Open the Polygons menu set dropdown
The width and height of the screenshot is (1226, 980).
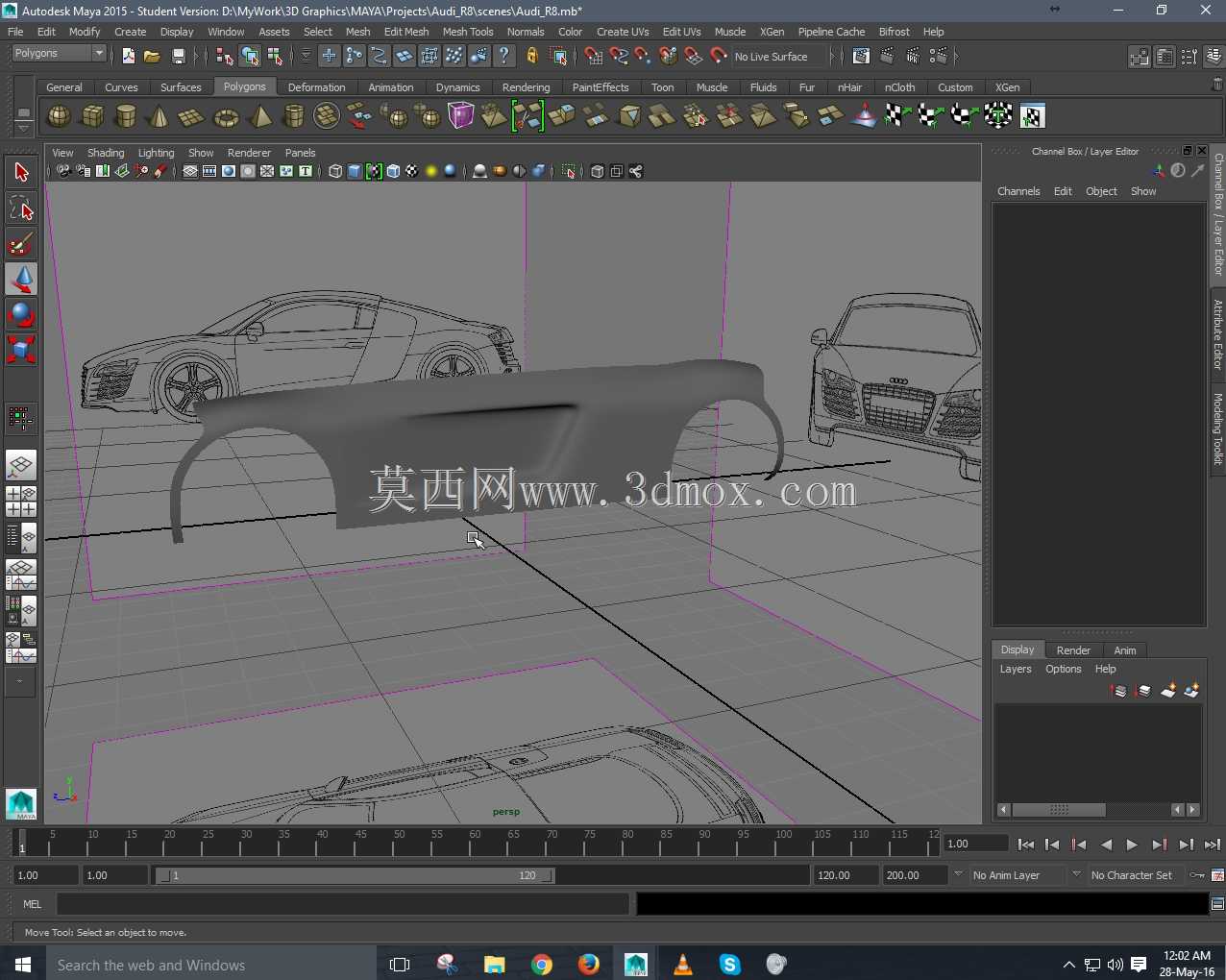tap(59, 54)
